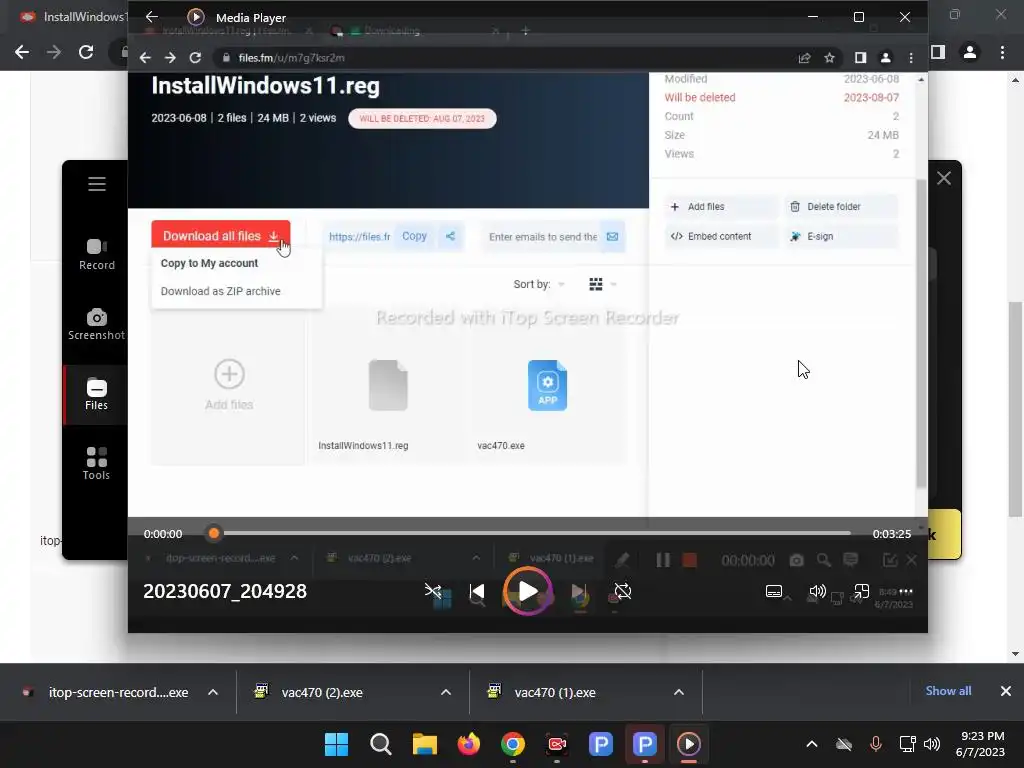The image size is (1024, 768).
Task: Open Chrome from taskbar
Action: click(x=513, y=744)
